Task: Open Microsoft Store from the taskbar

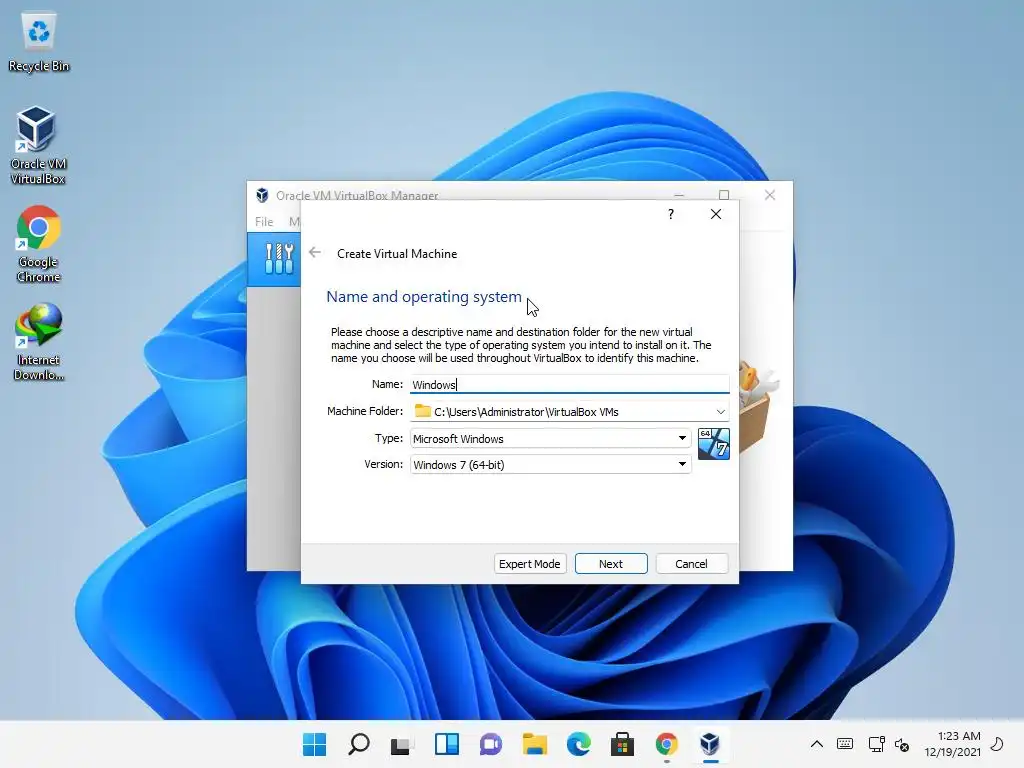Action: coord(622,744)
